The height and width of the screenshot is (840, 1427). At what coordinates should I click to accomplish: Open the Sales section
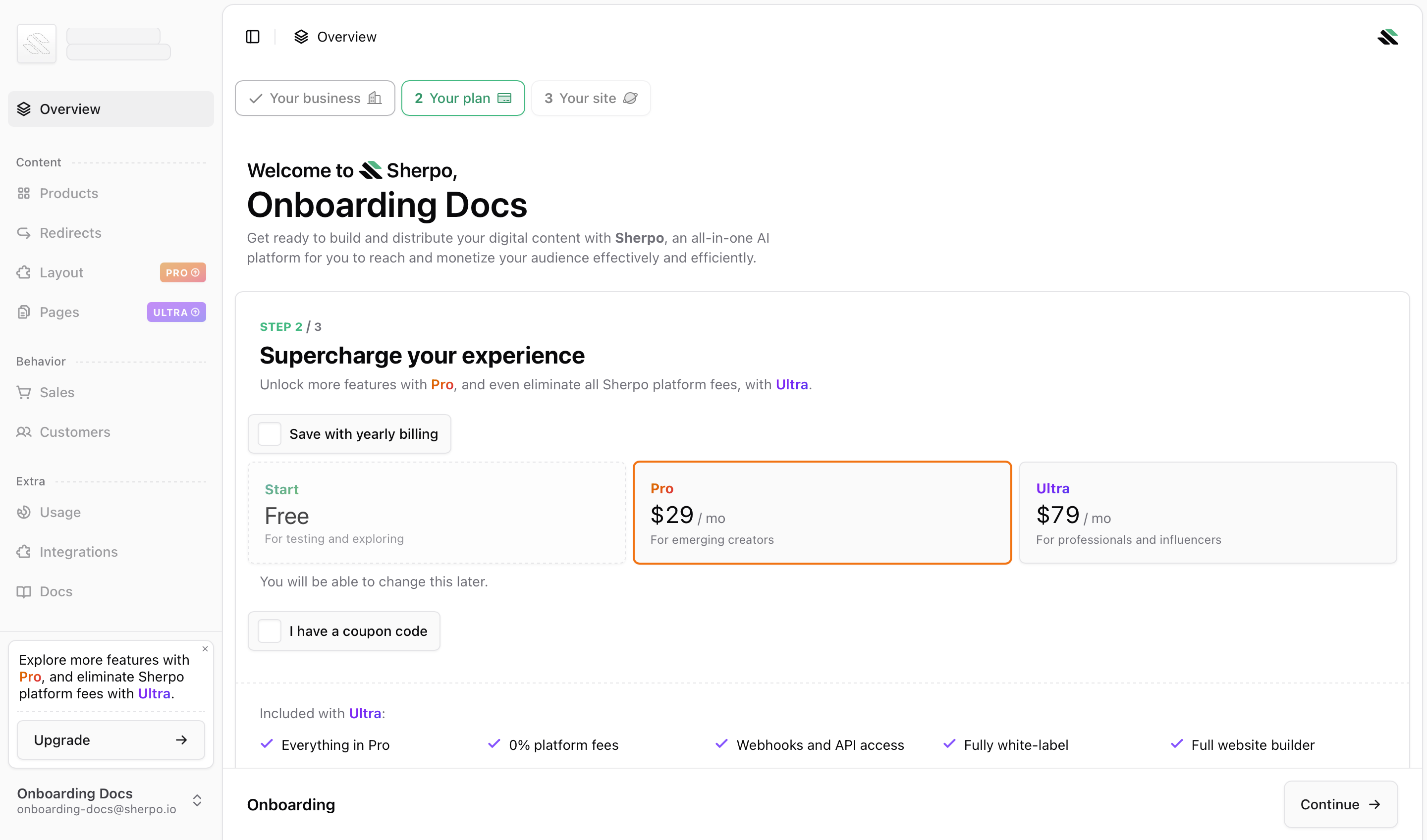coord(56,392)
